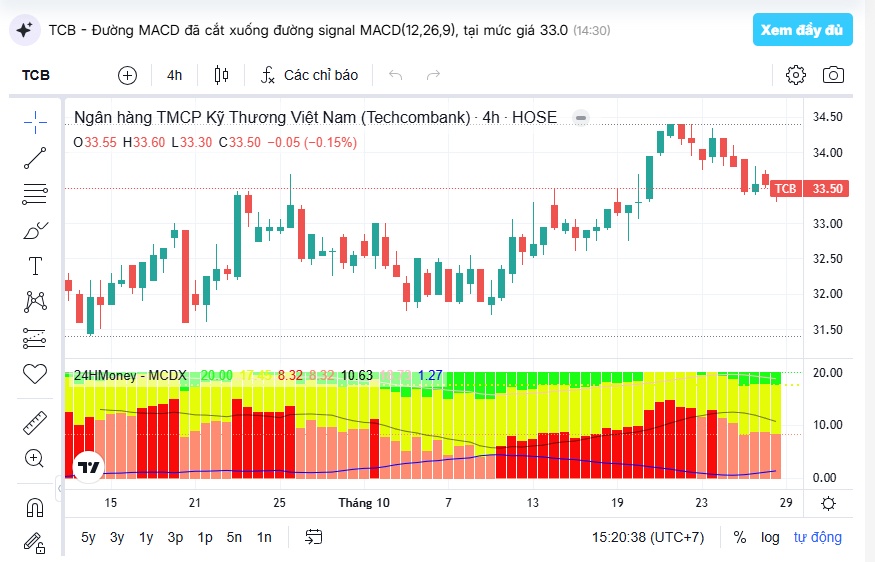The height and width of the screenshot is (562, 875).
Task: Redo chart action
Action: [434, 75]
